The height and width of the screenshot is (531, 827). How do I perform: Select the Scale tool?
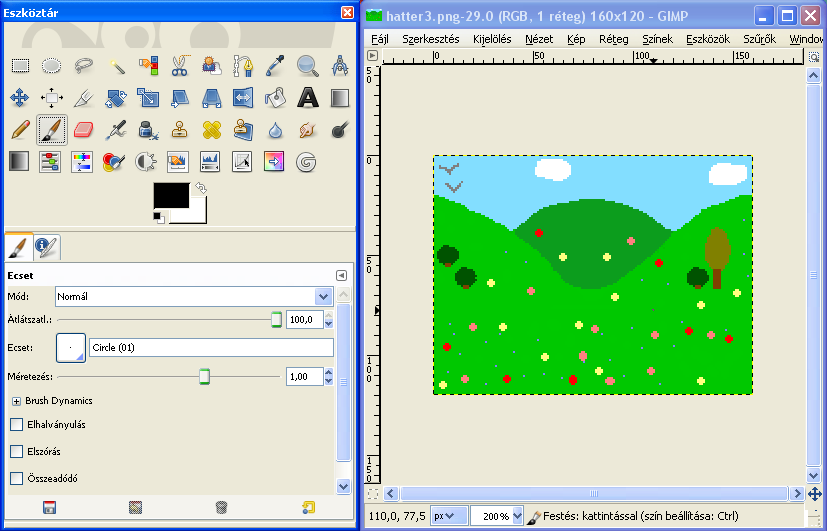tap(148, 98)
